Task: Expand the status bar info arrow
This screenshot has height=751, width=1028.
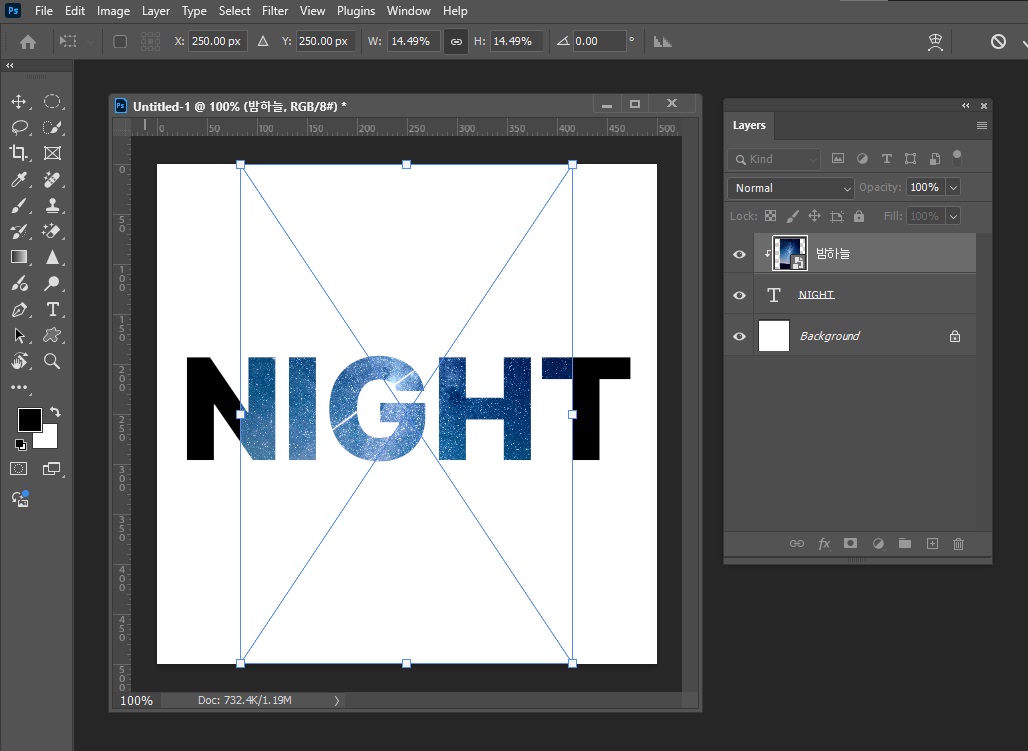Action: pos(336,700)
